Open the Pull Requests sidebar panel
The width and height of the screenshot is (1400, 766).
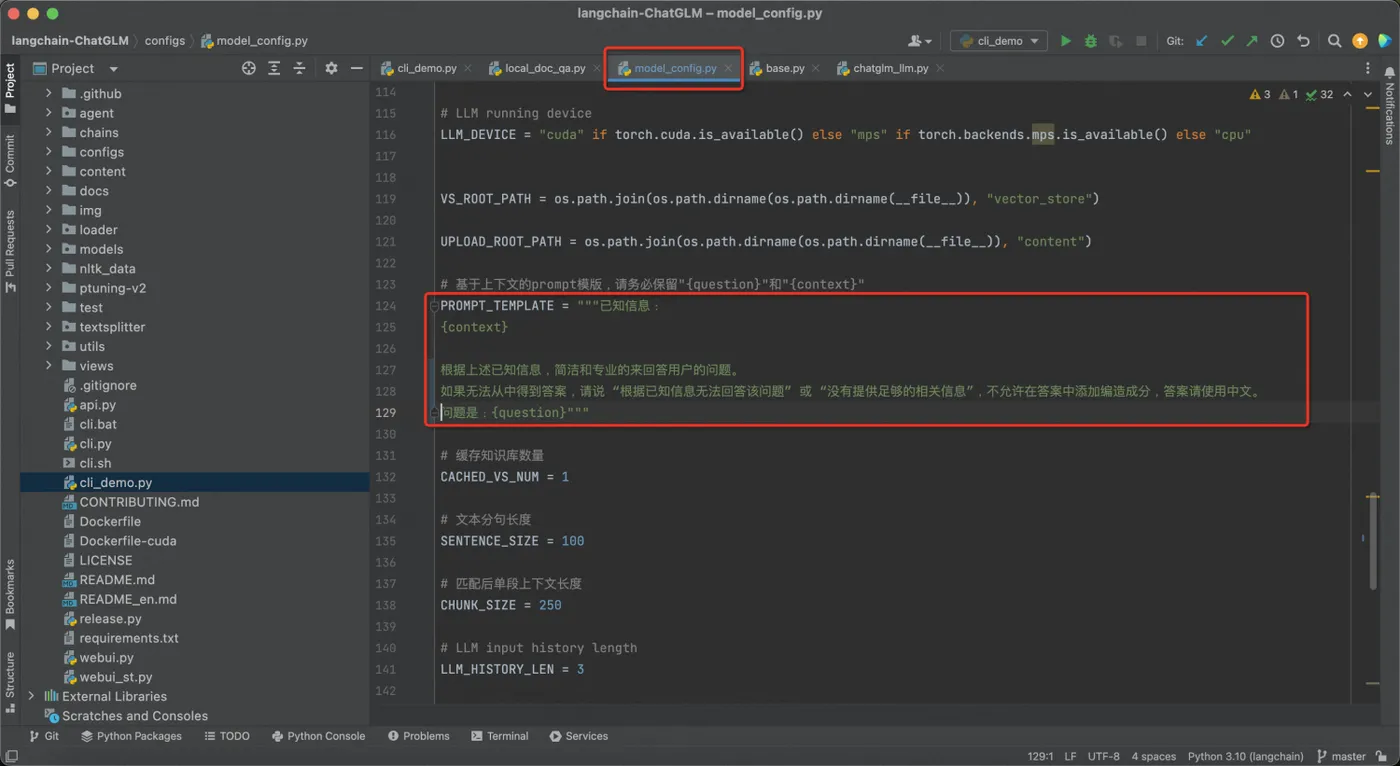(x=10, y=250)
